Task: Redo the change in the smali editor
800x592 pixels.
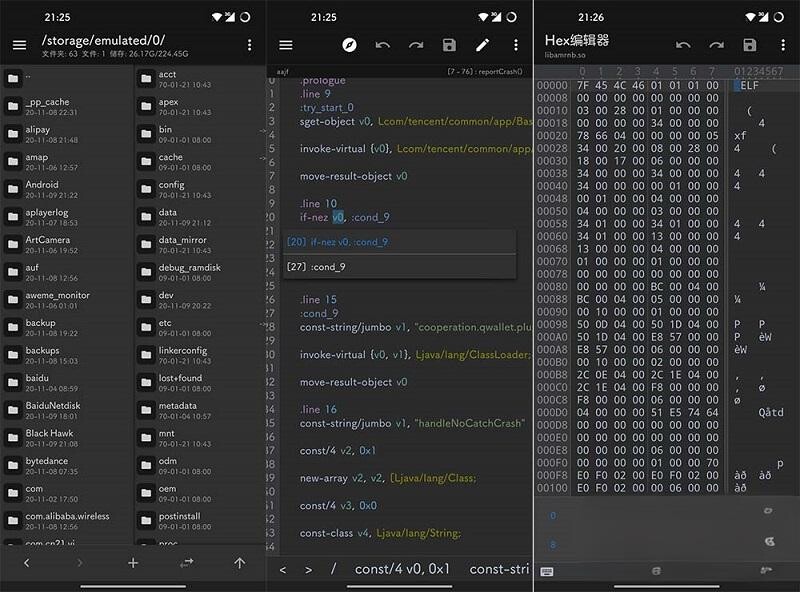Action: tap(416, 45)
